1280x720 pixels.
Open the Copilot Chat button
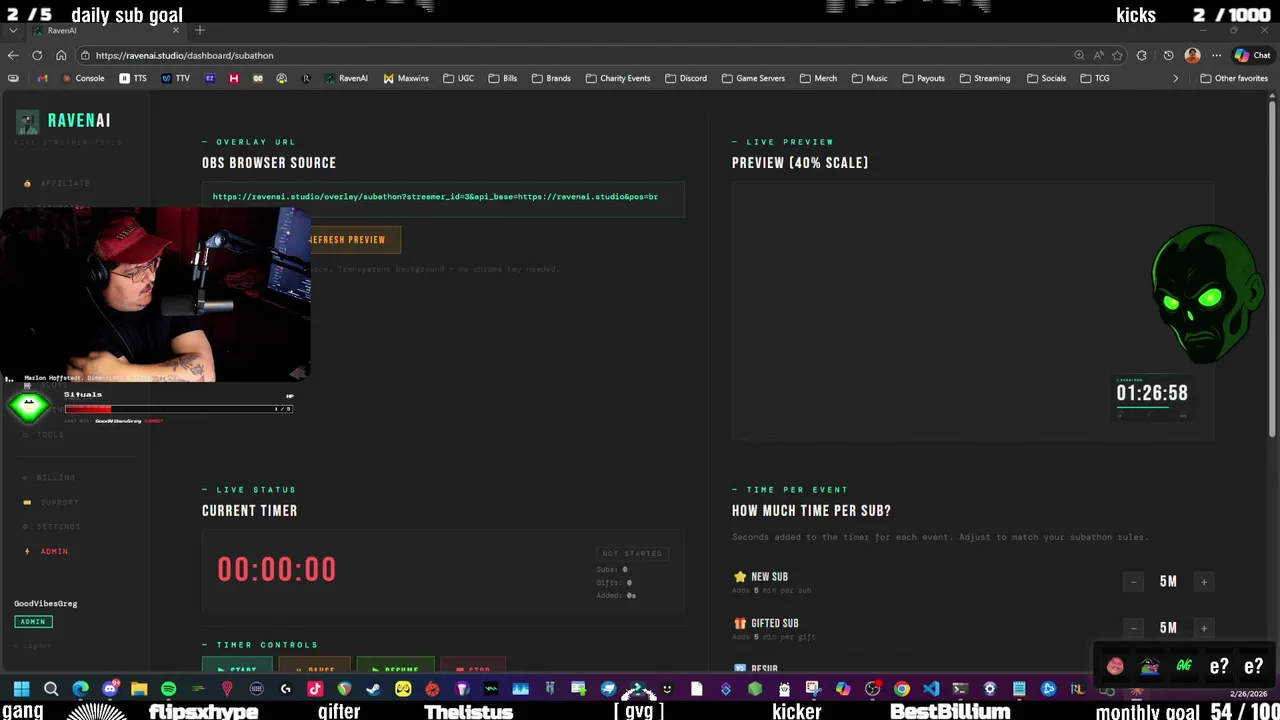(x=1252, y=55)
